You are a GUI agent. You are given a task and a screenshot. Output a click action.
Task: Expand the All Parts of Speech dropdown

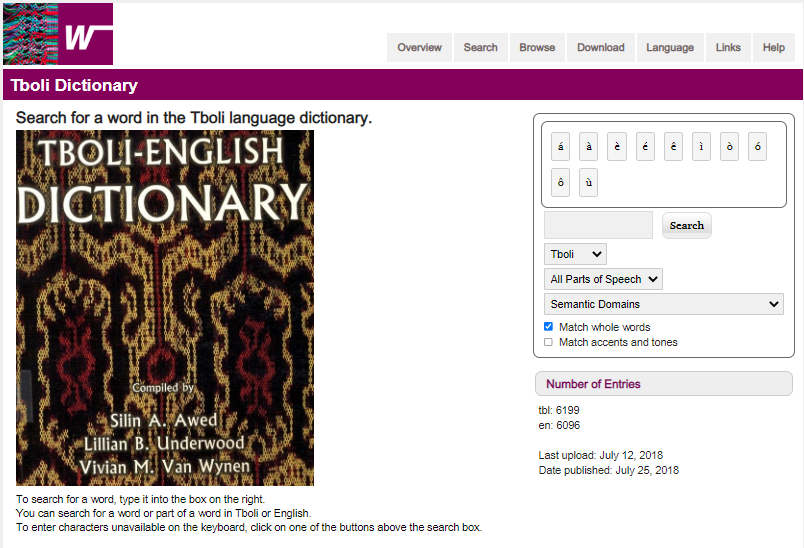coord(604,279)
